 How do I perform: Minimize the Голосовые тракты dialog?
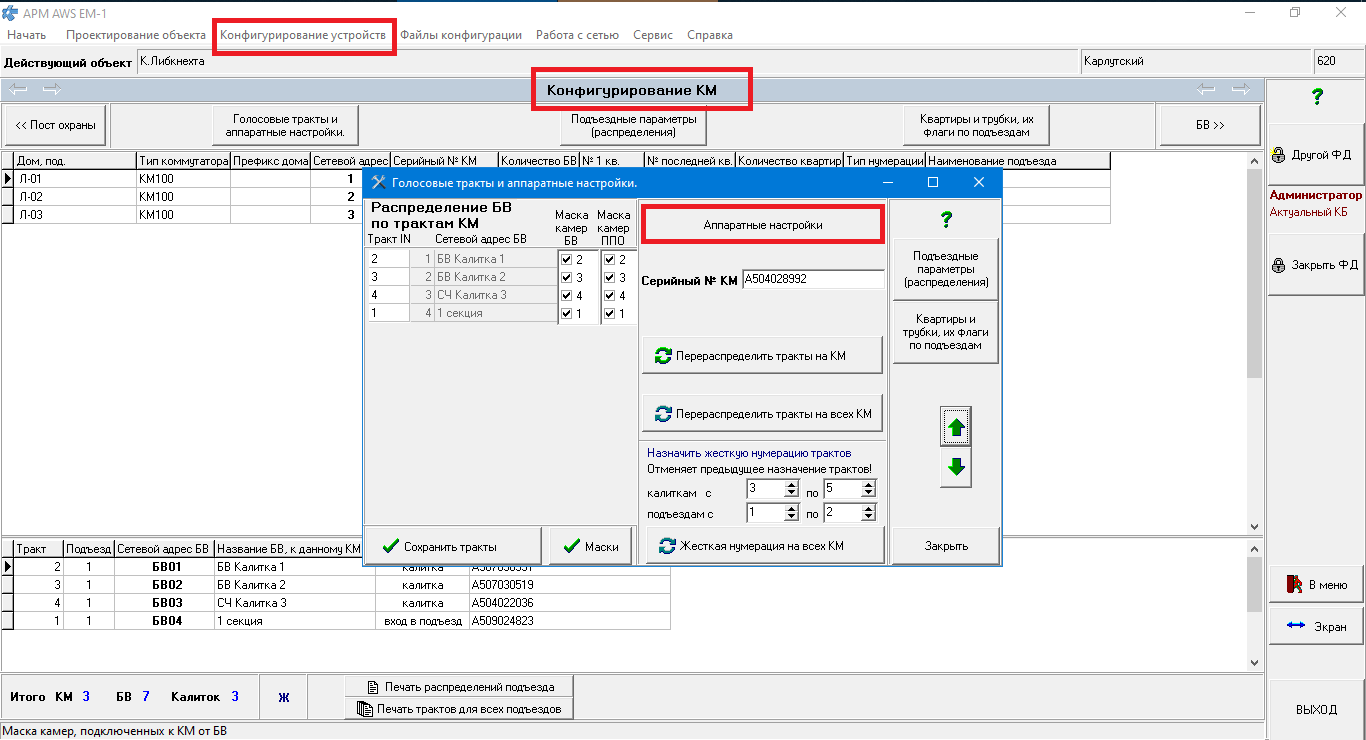click(x=888, y=182)
